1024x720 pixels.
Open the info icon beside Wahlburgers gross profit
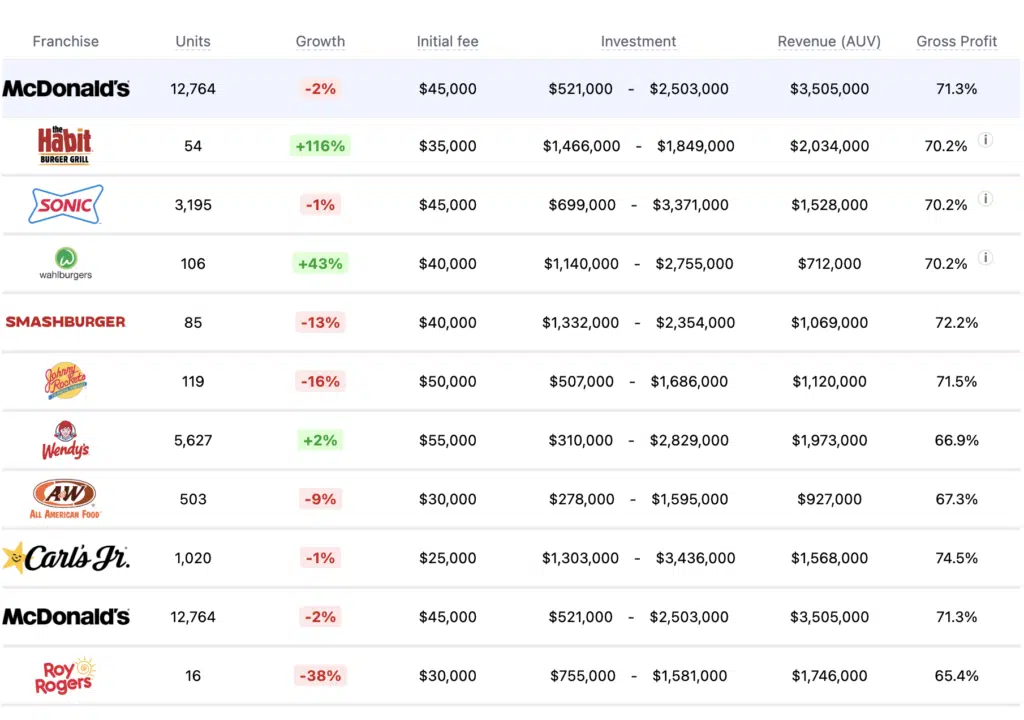(x=985, y=257)
